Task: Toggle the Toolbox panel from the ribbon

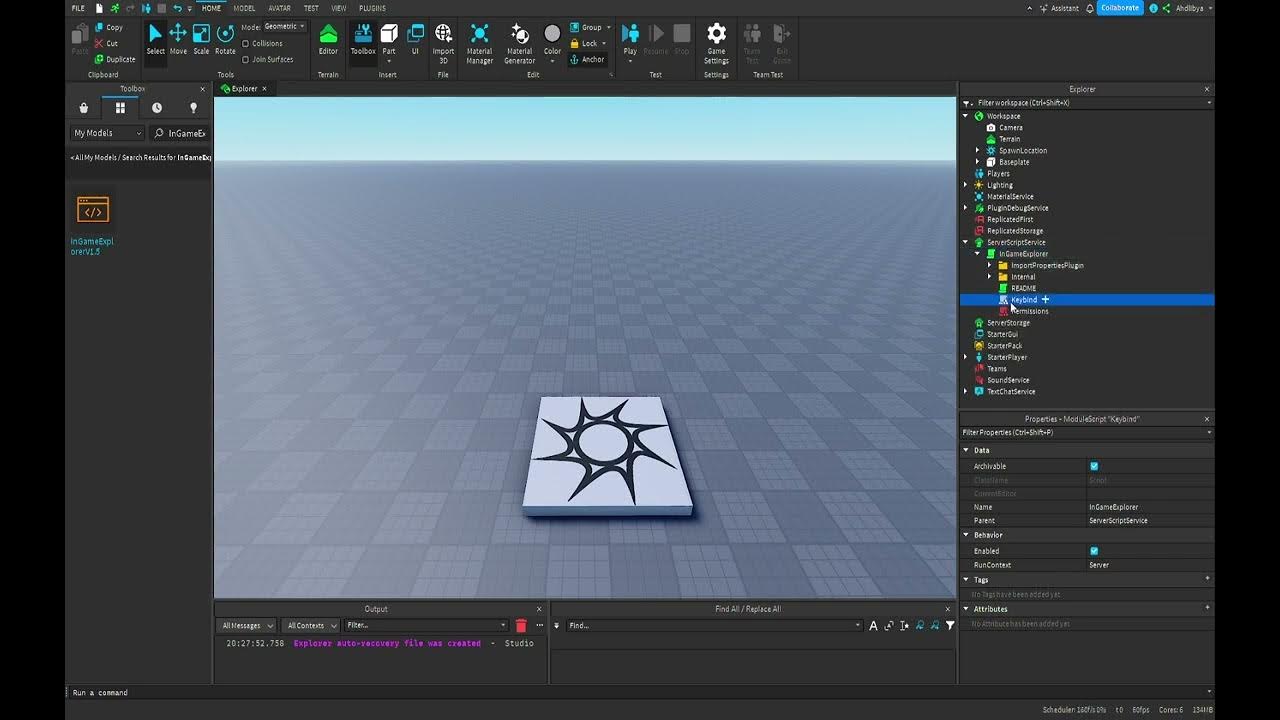Action: click(x=363, y=40)
